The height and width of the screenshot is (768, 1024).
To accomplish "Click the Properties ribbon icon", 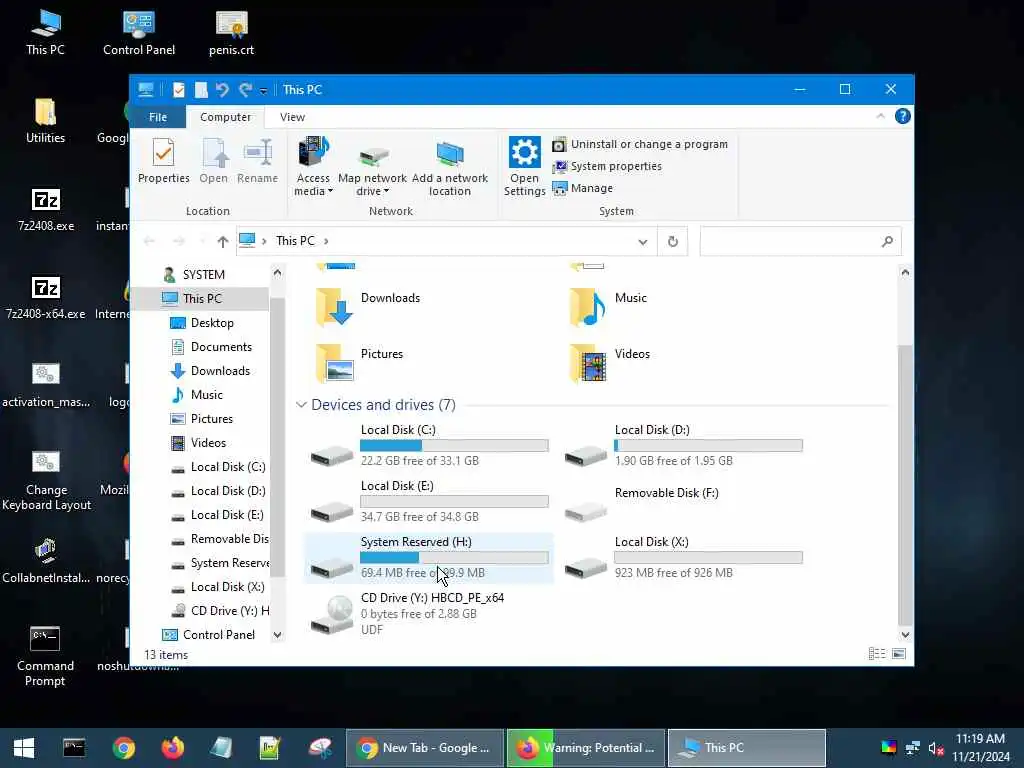I will pyautogui.click(x=163, y=161).
